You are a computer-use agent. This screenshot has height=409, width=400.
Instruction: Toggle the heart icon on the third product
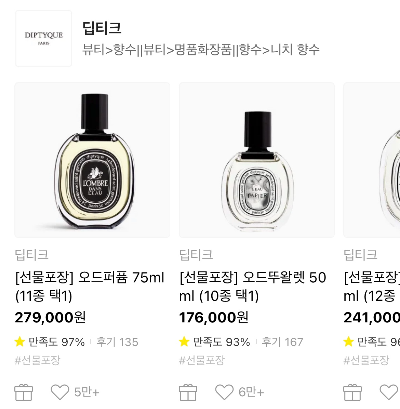[x=390, y=392]
